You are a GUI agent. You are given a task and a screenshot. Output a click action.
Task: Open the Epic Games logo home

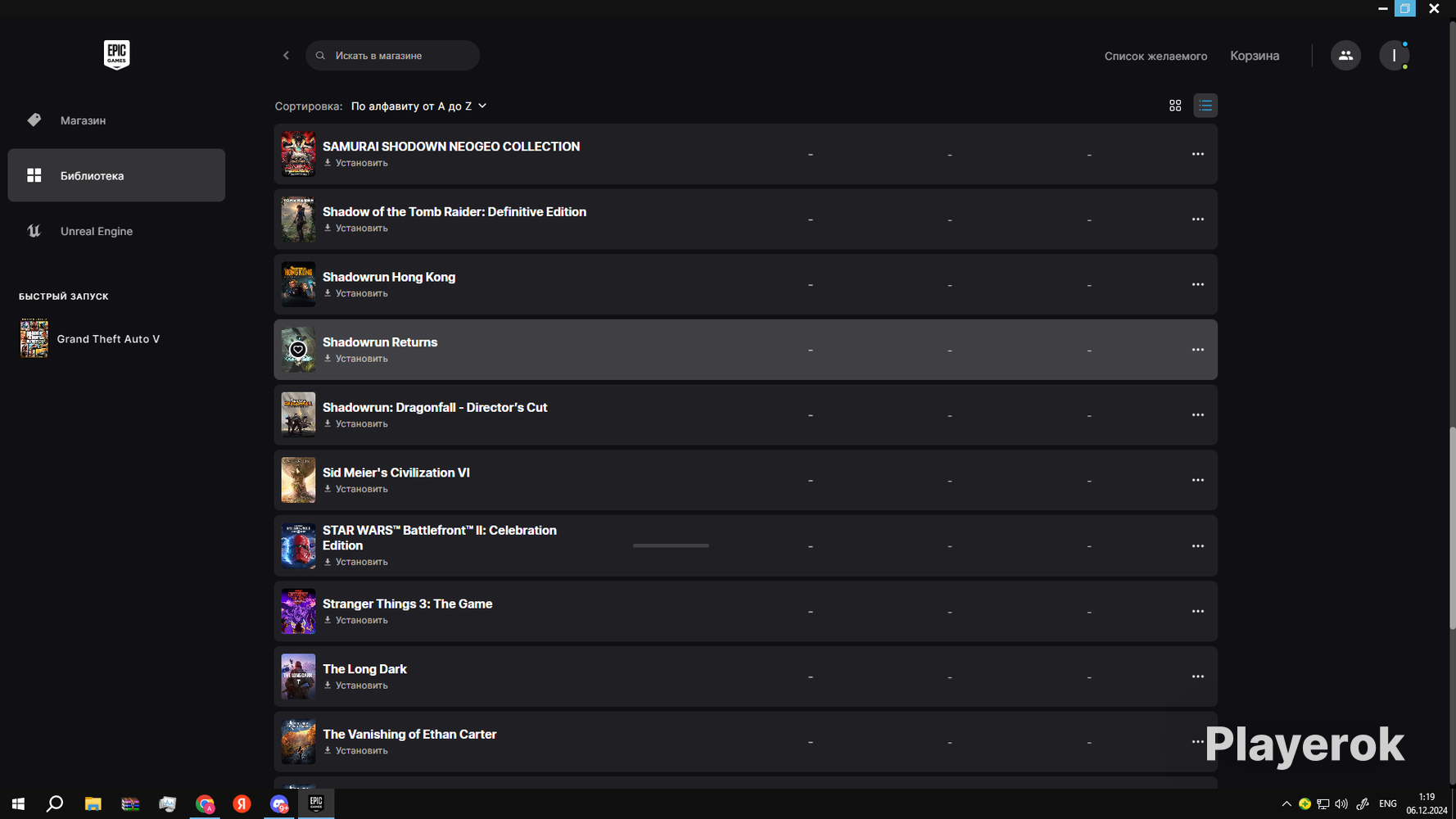(x=116, y=55)
